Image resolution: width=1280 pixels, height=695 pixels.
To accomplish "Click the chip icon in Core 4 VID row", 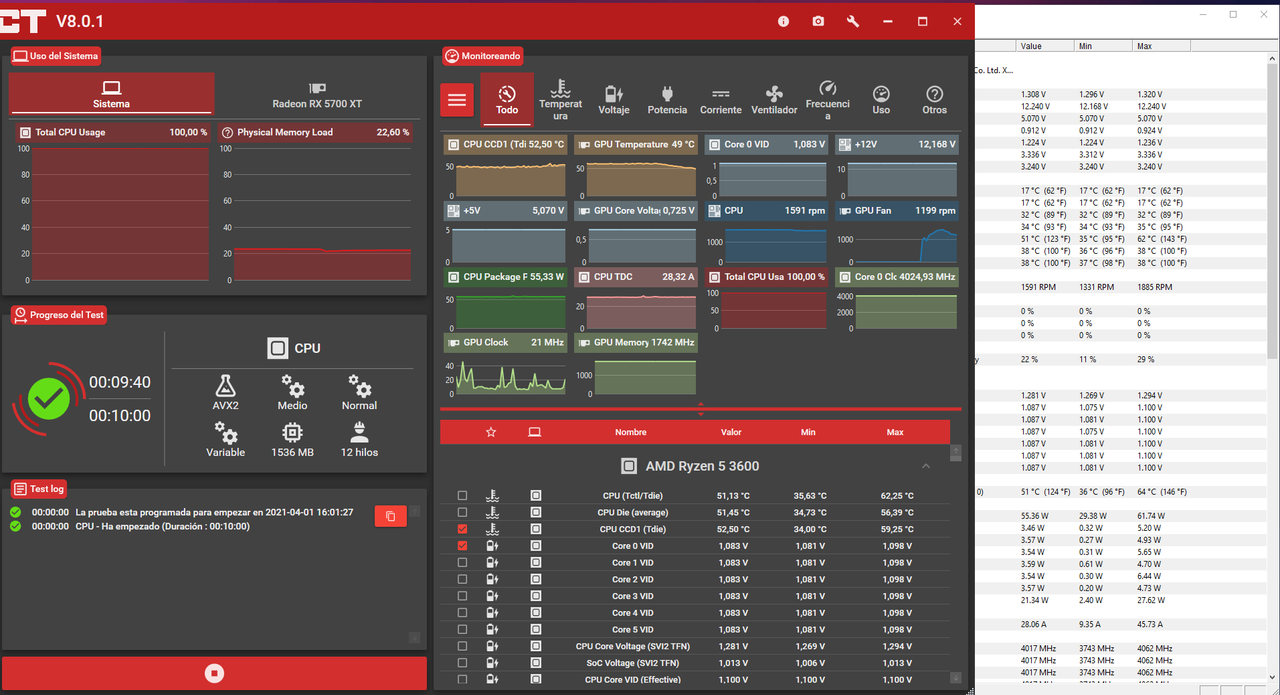I will (535, 612).
